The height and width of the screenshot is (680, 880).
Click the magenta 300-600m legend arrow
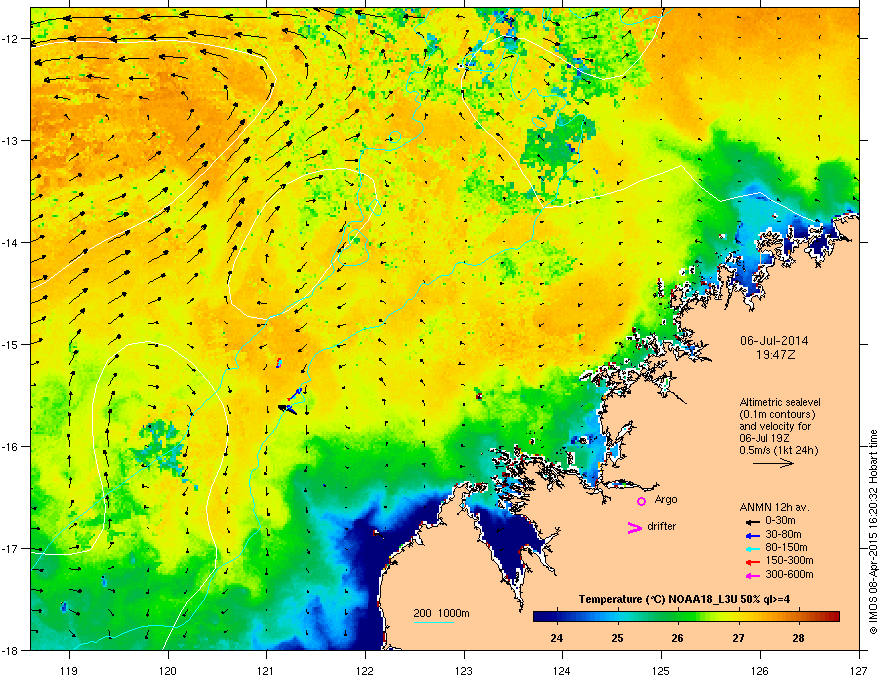[753, 576]
